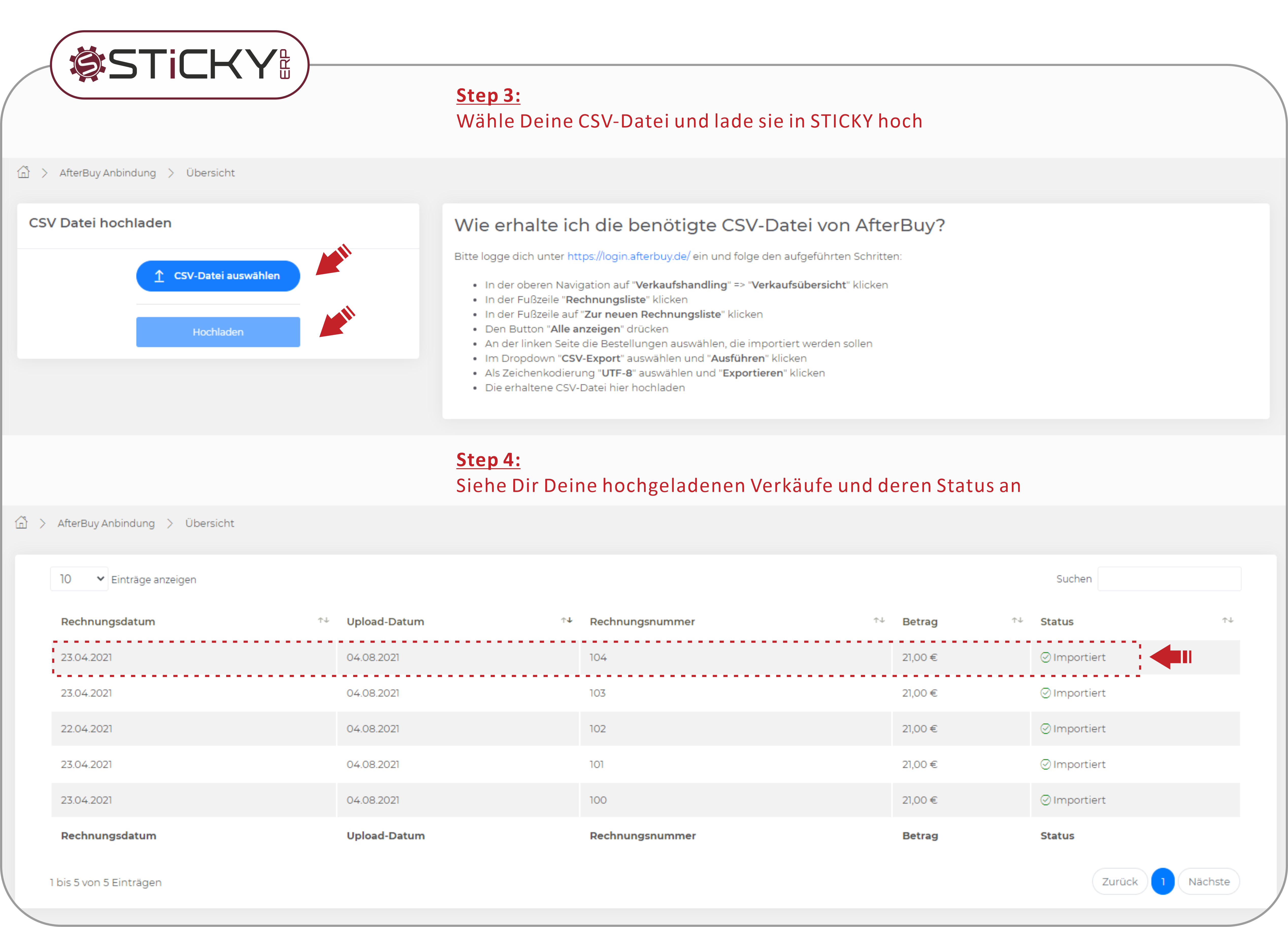This screenshot has width=1288, height=927.
Task: Click the Rechnungsnummer header label
Action: pos(642,622)
